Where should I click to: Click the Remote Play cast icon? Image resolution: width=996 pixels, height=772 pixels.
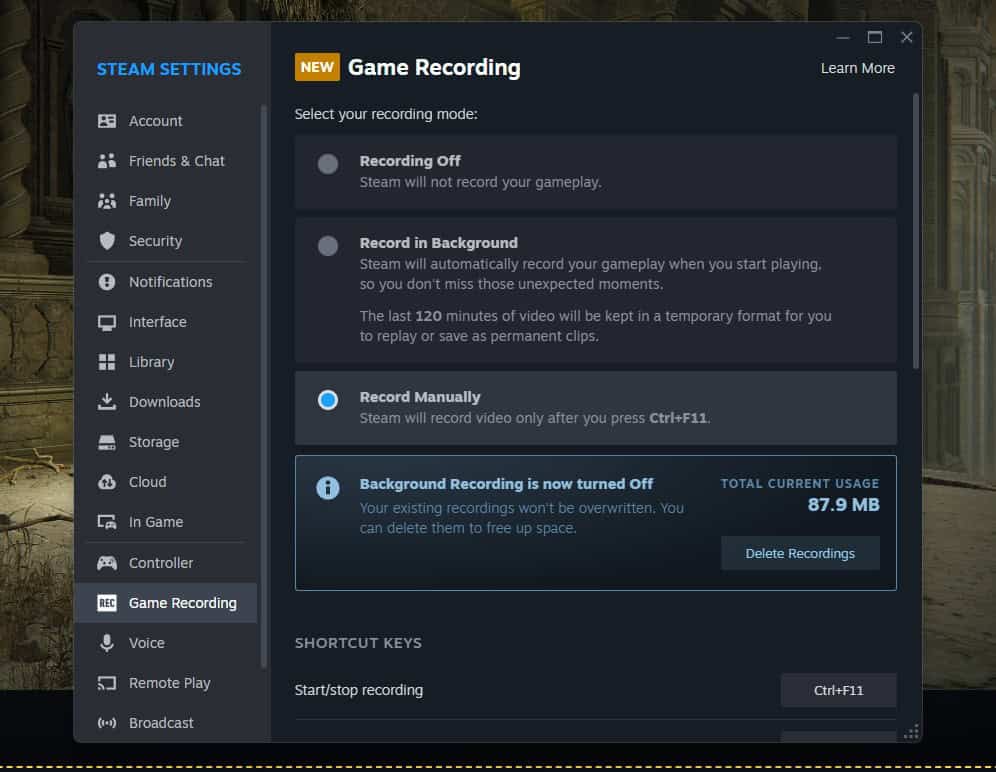click(x=107, y=683)
